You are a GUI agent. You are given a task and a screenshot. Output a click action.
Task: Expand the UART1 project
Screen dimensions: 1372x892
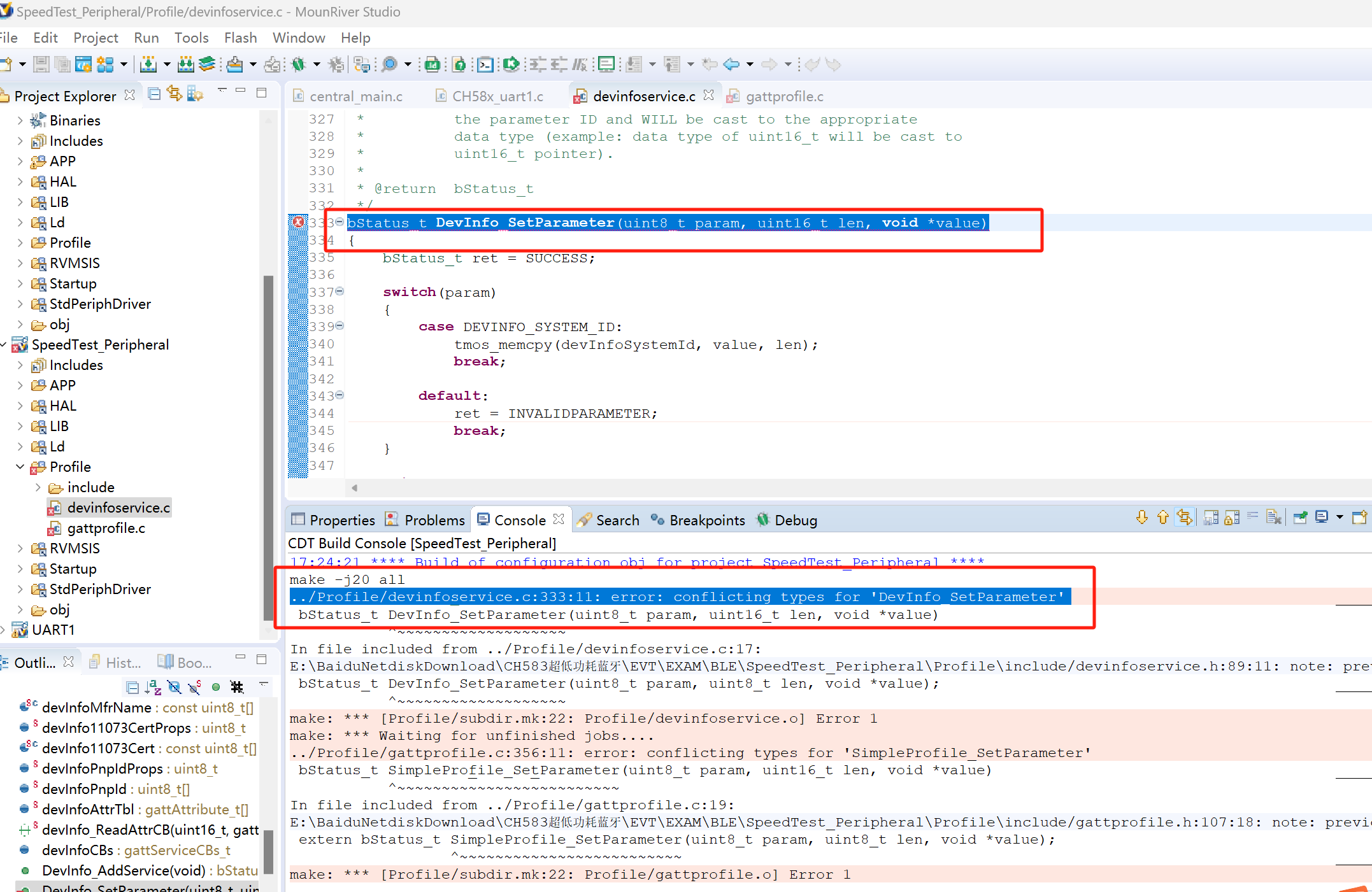coord(4,630)
